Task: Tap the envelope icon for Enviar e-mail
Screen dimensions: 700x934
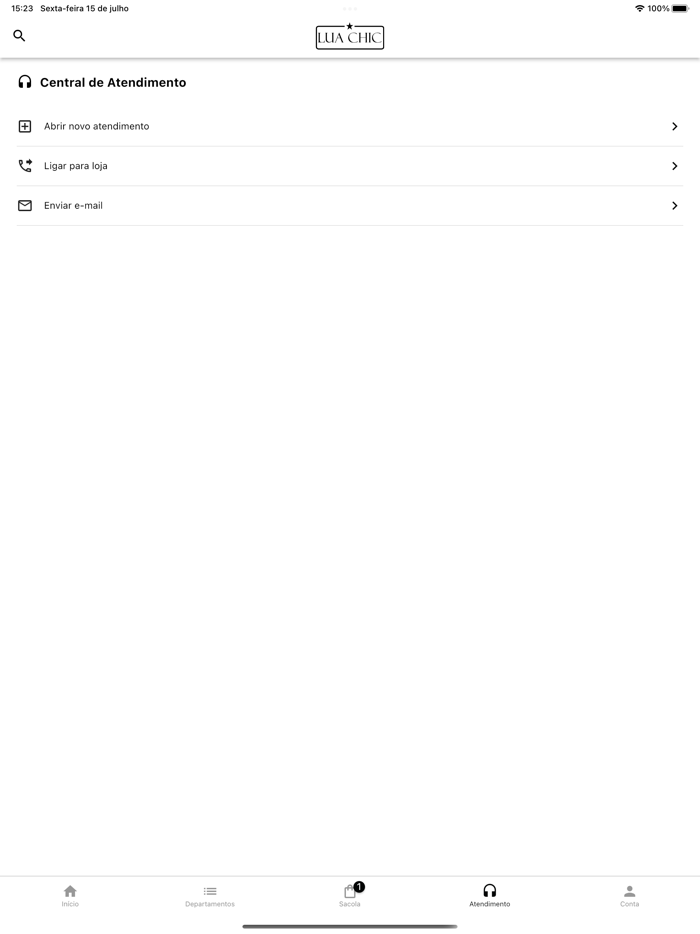Action: (x=25, y=206)
